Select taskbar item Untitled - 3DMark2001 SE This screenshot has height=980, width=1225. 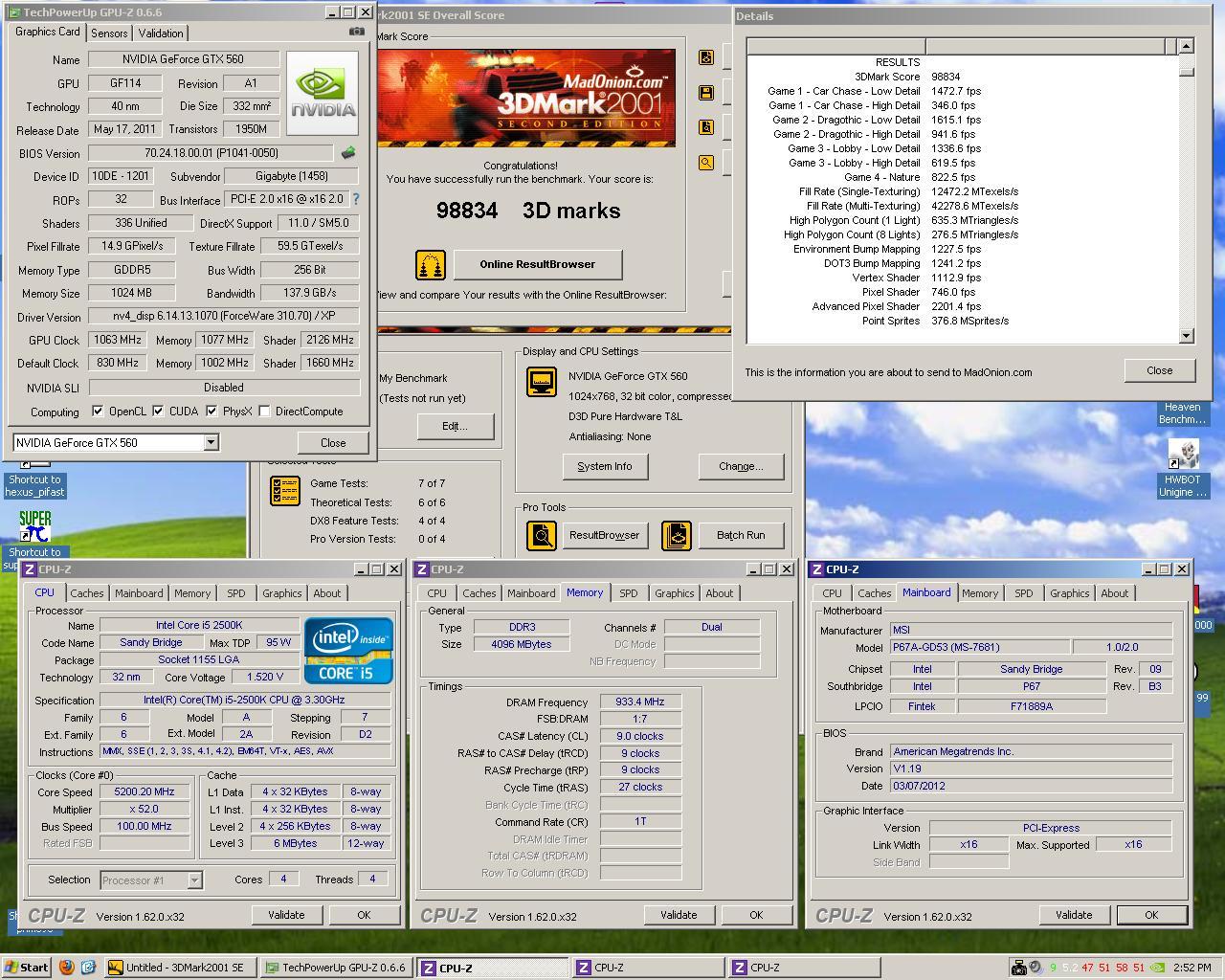tap(180, 968)
